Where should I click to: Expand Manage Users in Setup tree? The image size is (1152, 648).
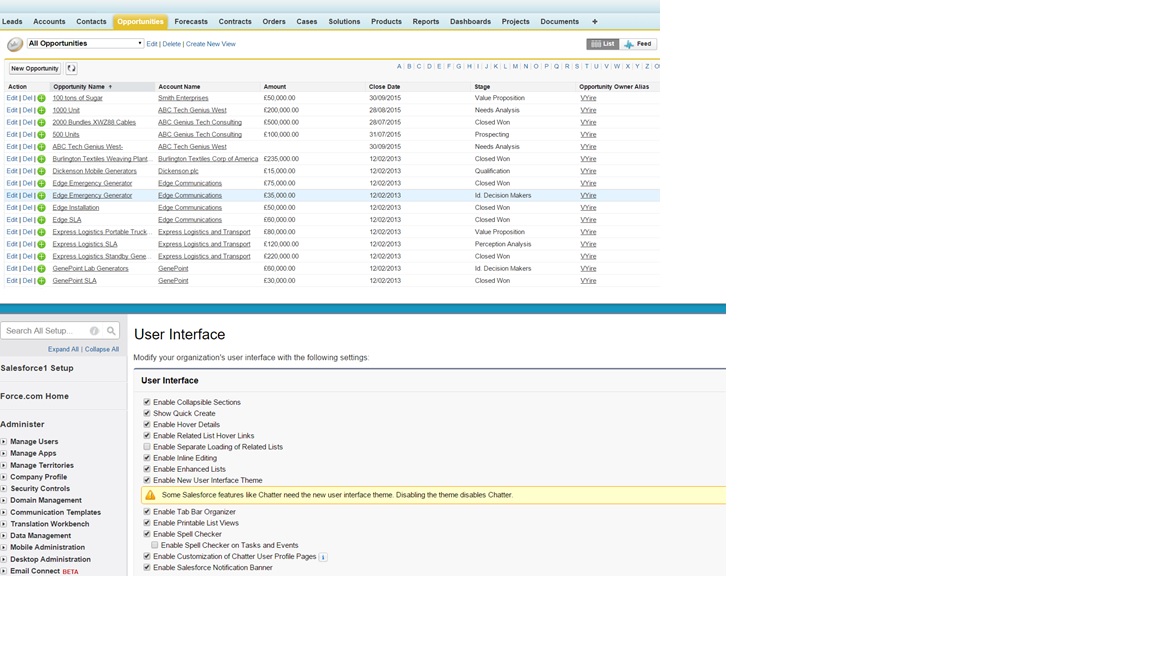[4, 442]
